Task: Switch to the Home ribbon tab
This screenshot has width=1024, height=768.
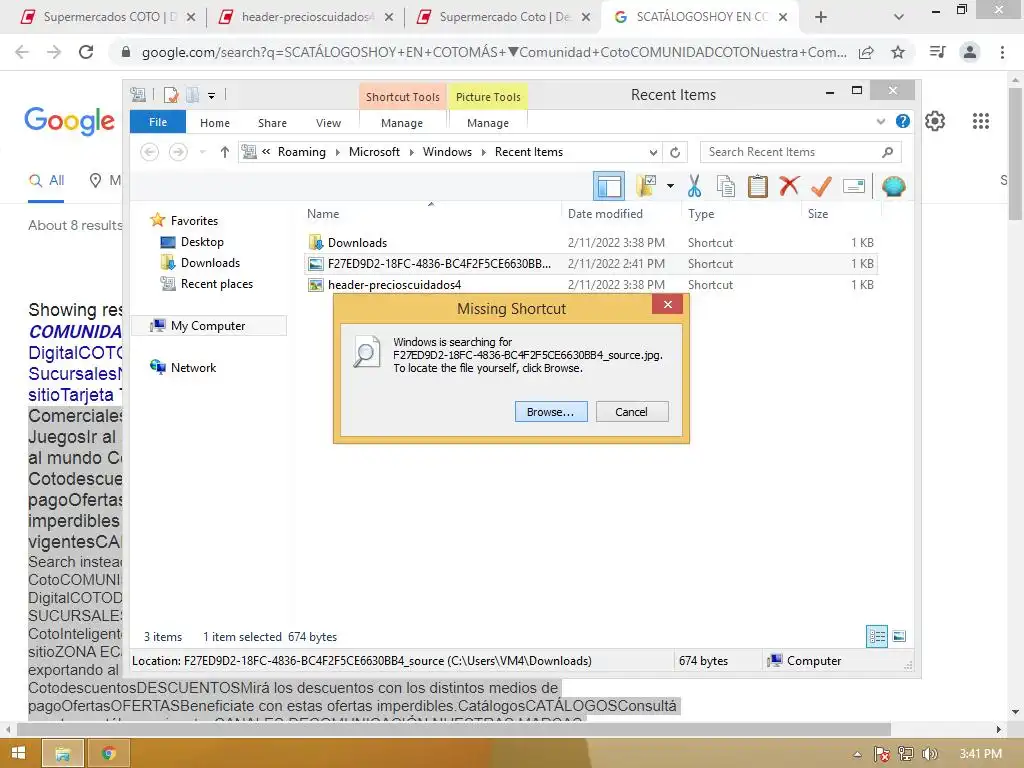Action: click(x=215, y=123)
